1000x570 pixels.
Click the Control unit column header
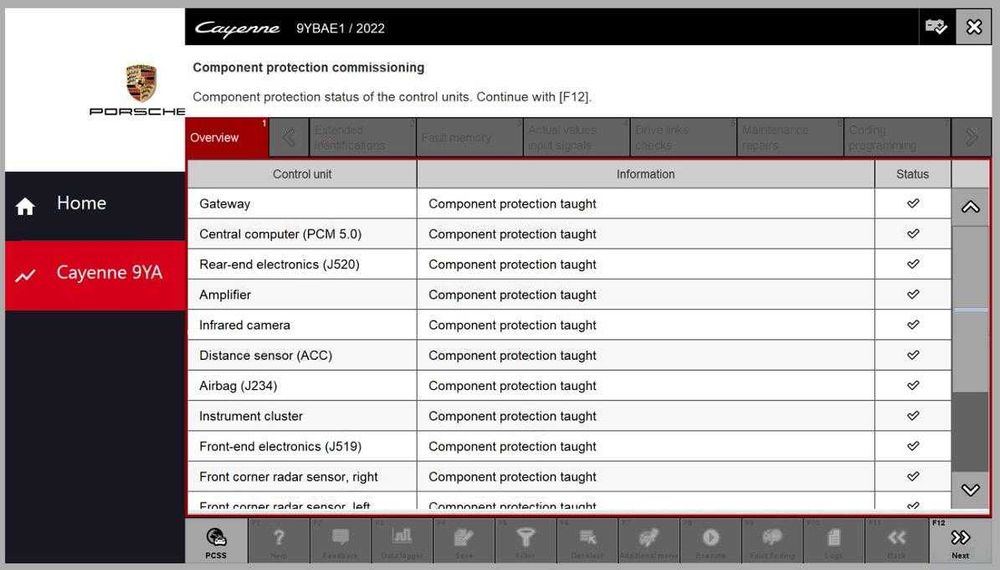tap(302, 174)
